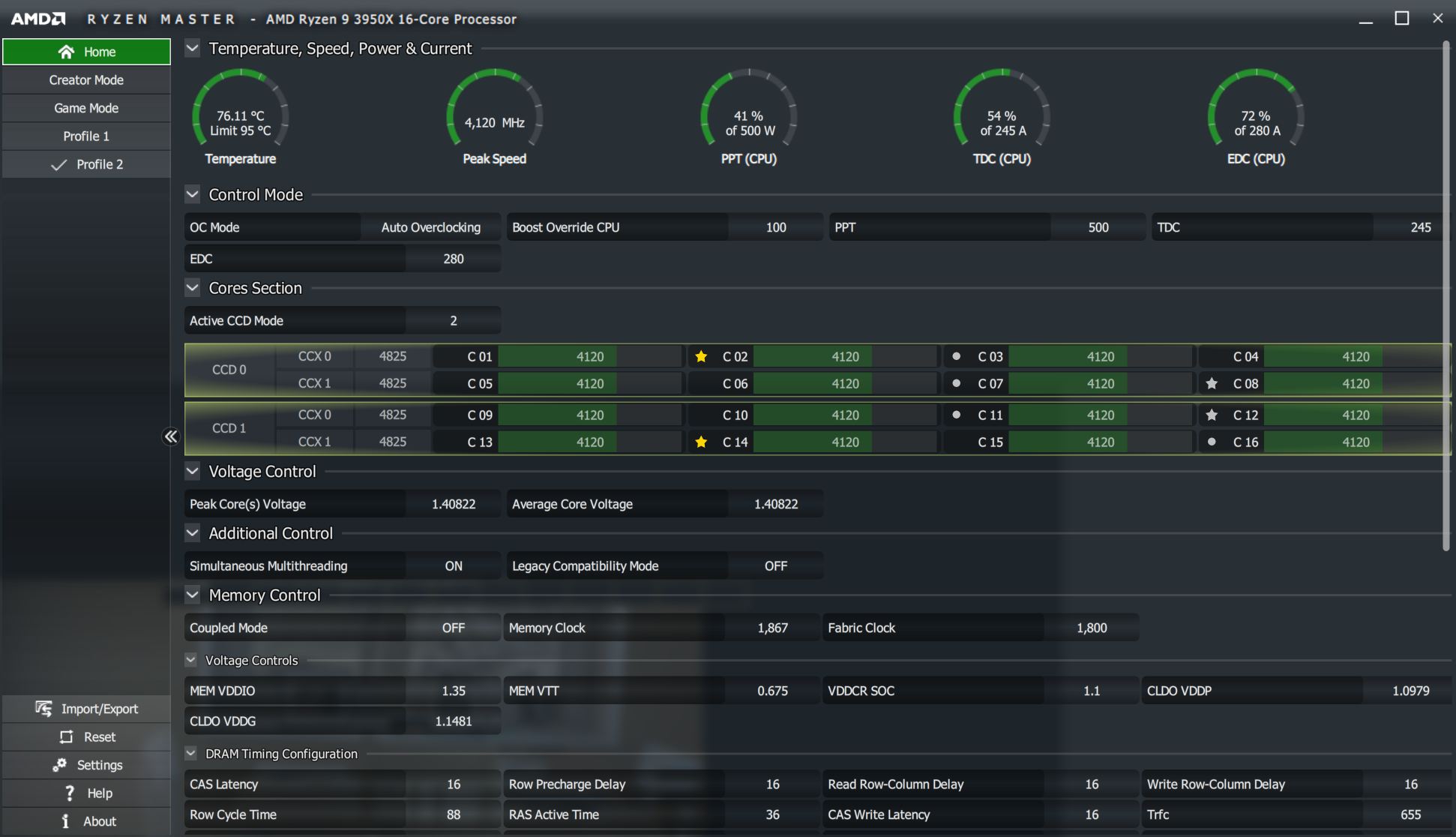The height and width of the screenshot is (837, 1456).
Task: Toggle Coupled Mode OFF value
Action: (453, 628)
